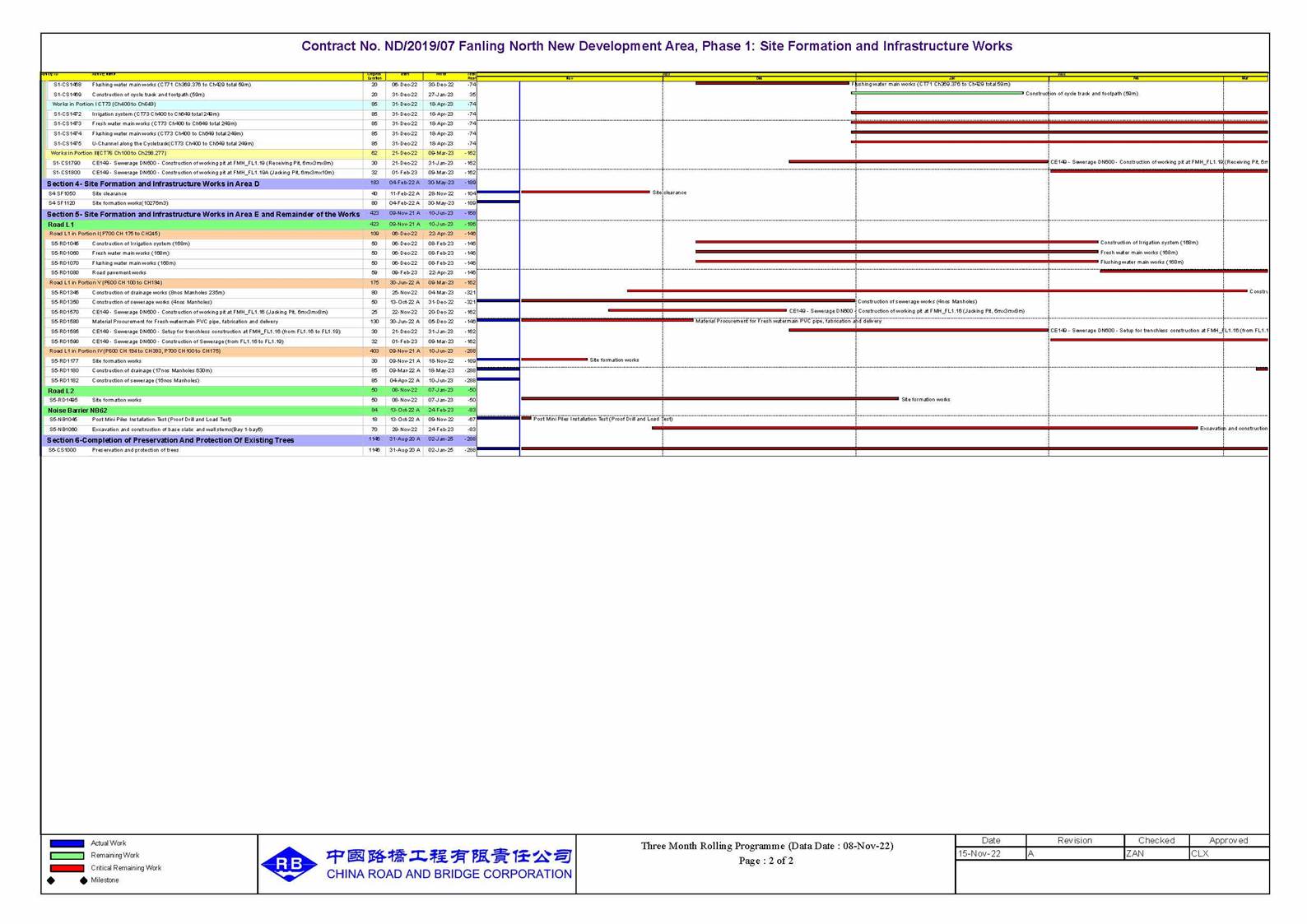Image resolution: width=1307 pixels, height=924 pixels.
Task: Click the Site clearance Gantt bar
Action: point(584,192)
